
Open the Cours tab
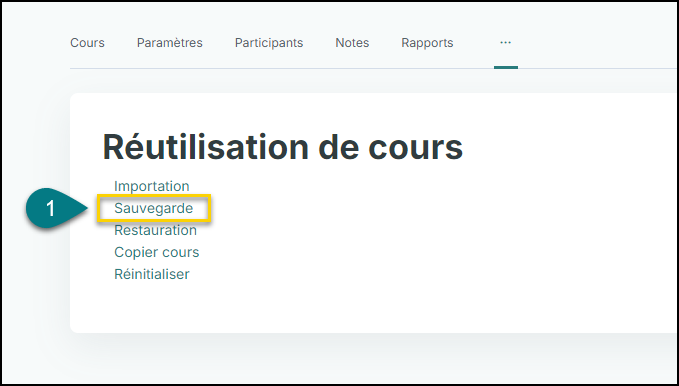[x=87, y=43]
